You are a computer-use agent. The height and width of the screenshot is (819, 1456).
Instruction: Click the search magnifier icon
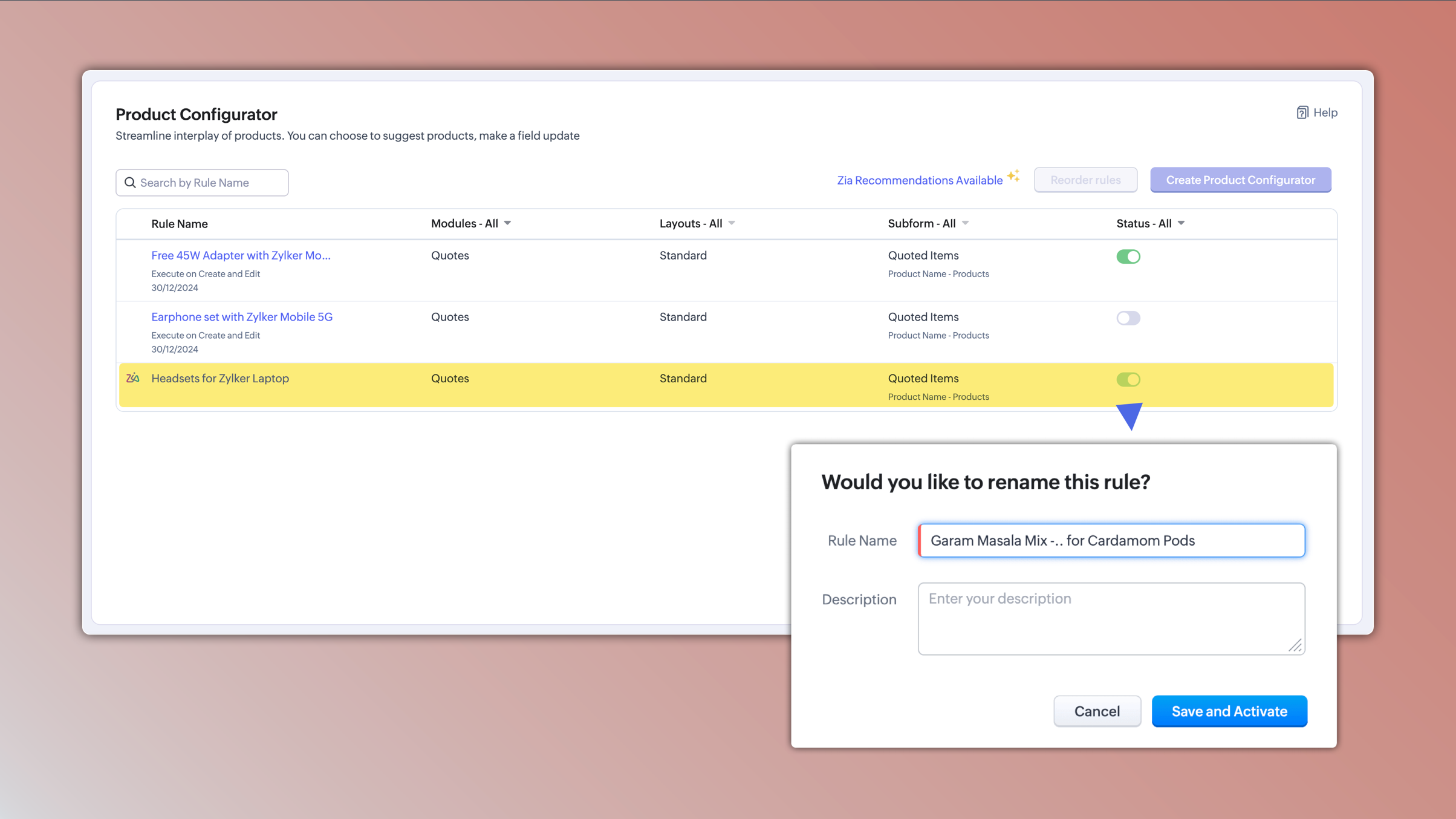click(x=130, y=183)
